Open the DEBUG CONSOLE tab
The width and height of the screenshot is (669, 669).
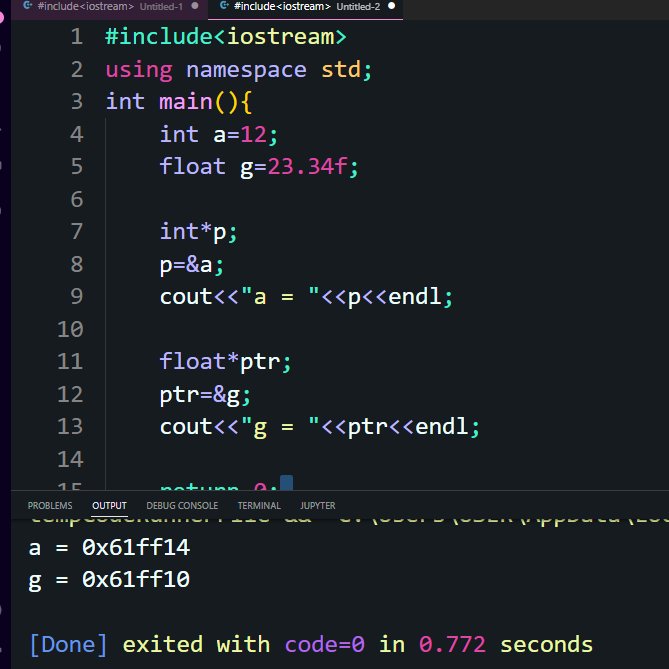pos(182,506)
